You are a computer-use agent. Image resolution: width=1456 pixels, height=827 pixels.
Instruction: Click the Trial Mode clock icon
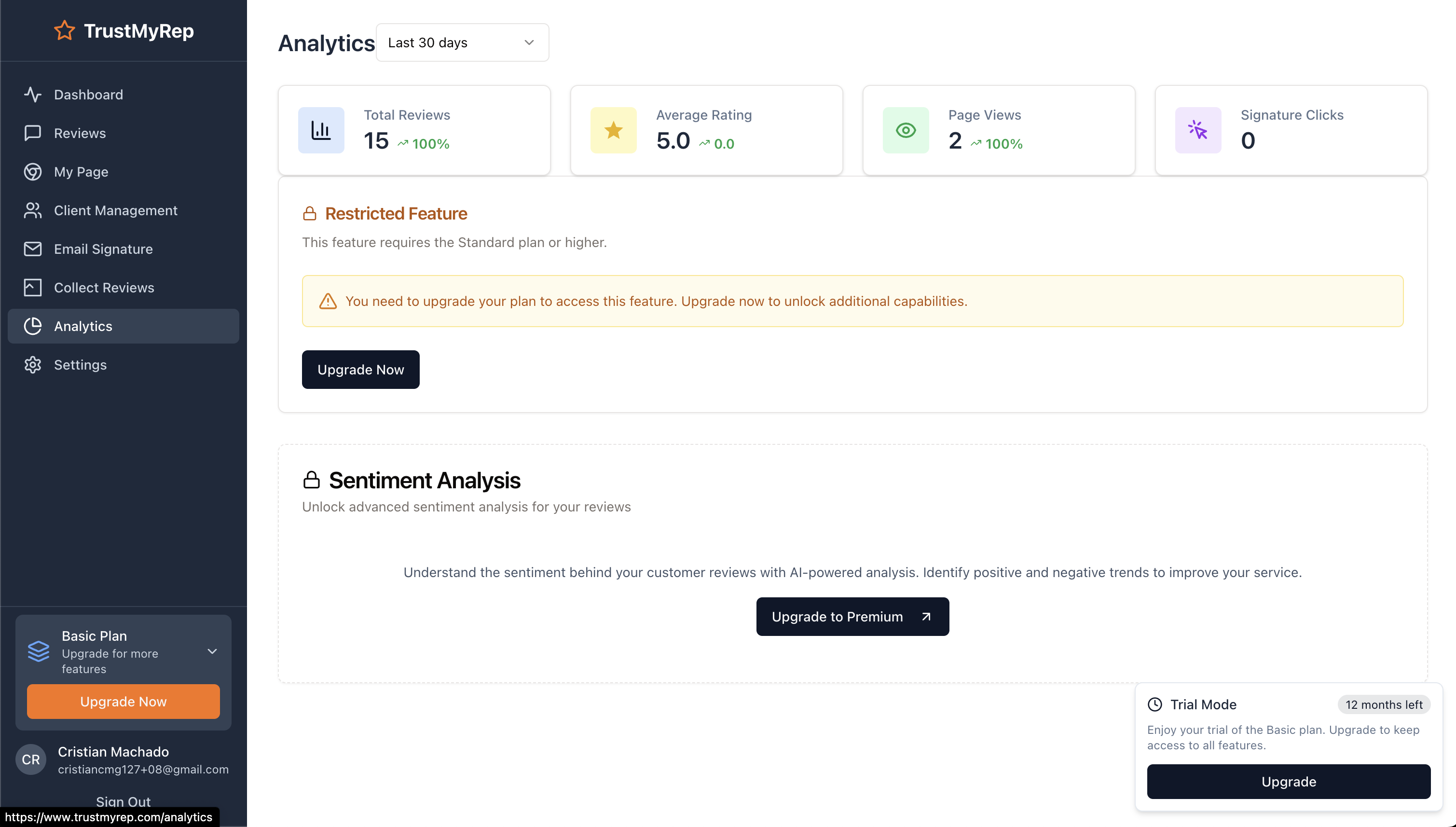click(1154, 704)
